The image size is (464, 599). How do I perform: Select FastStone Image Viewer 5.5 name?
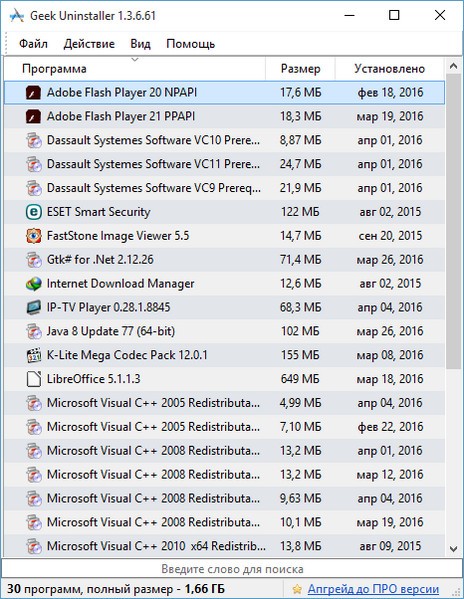tap(118, 236)
